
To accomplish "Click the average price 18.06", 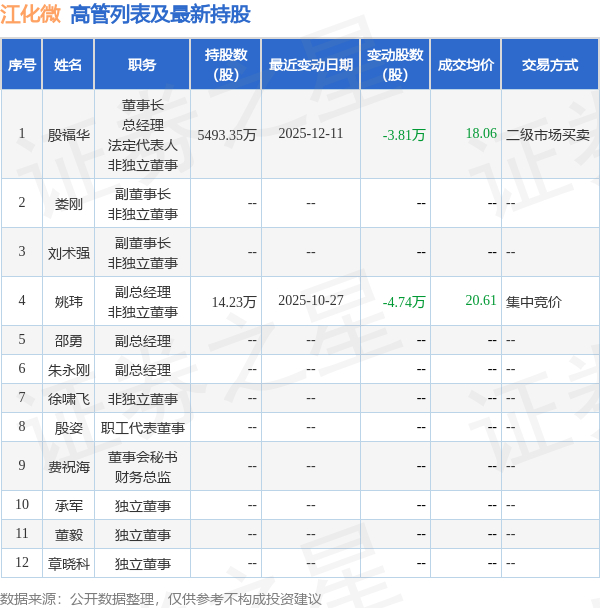I will (481, 133).
